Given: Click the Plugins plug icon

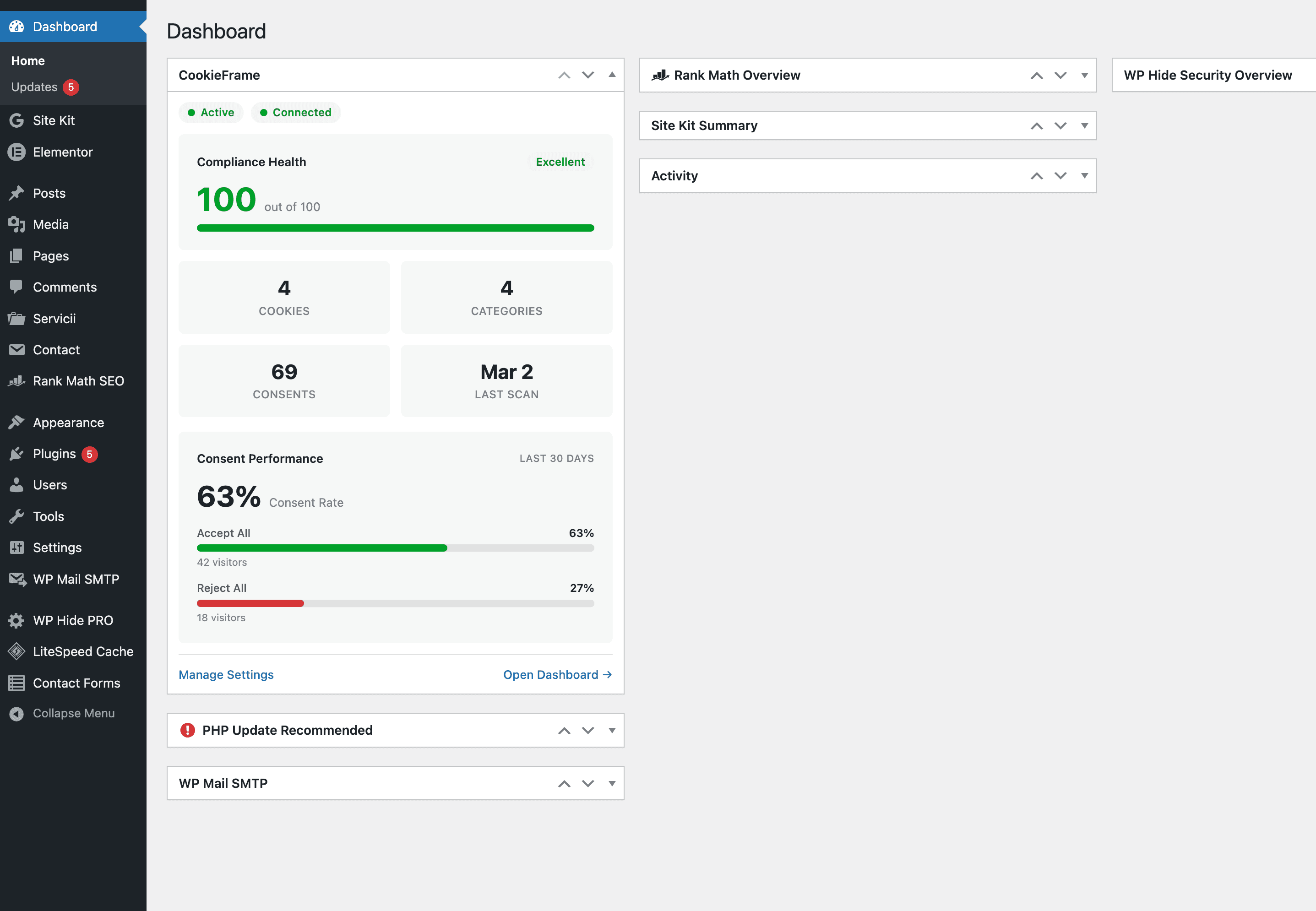Looking at the screenshot, I should tap(16, 454).
